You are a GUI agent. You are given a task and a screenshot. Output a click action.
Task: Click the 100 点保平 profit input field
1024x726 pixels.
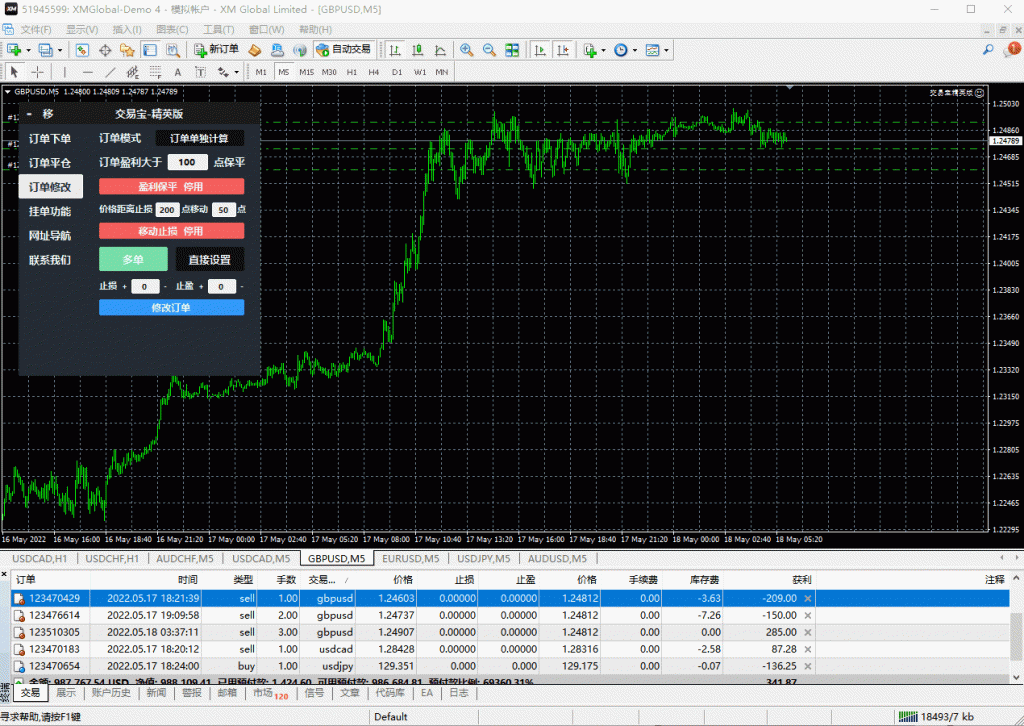click(187, 162)
